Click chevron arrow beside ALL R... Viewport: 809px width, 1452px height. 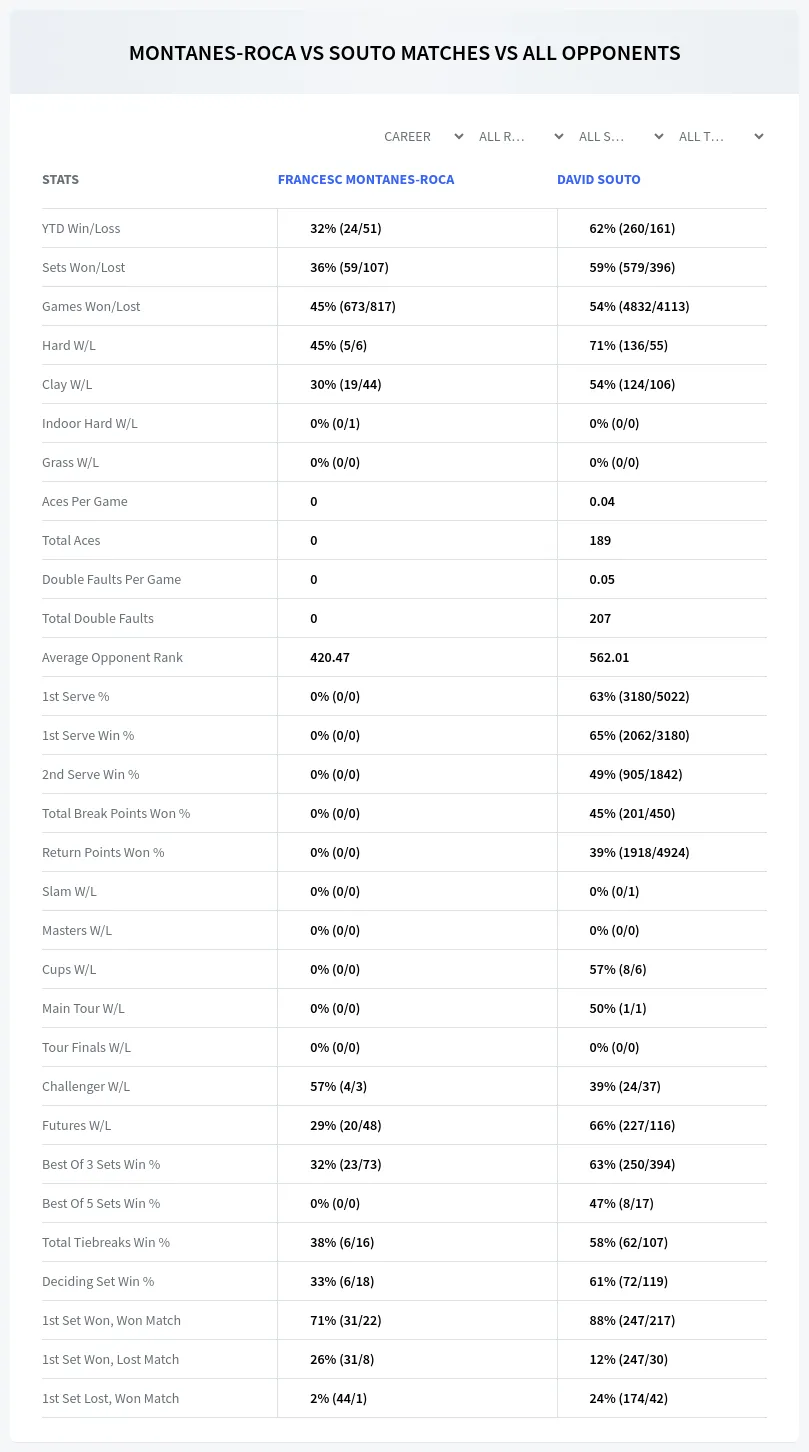(559, 136)
